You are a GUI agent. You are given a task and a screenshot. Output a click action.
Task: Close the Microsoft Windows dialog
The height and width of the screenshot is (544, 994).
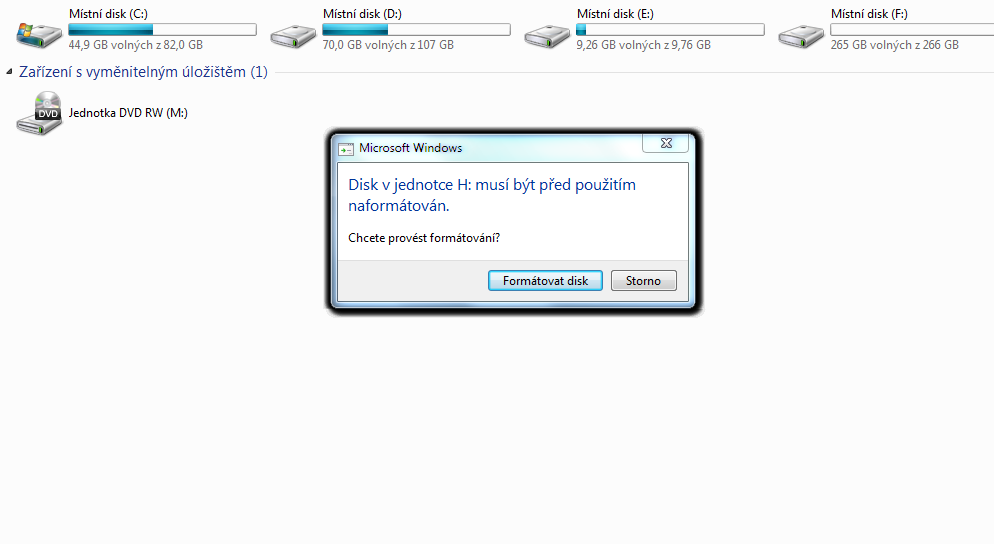click(666, 143)
